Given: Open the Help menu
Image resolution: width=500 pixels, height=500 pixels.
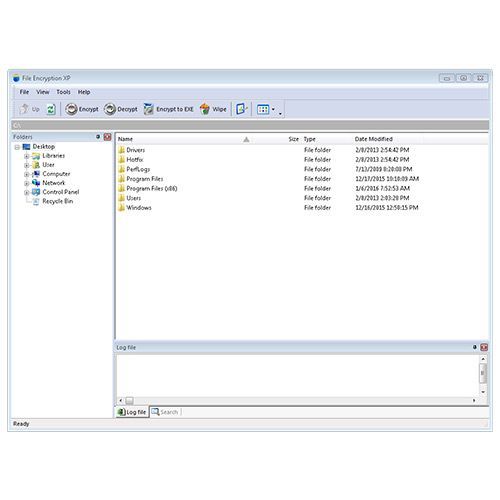Looking at the screenshot, I should pyautogui.click(x=84, y=92).
